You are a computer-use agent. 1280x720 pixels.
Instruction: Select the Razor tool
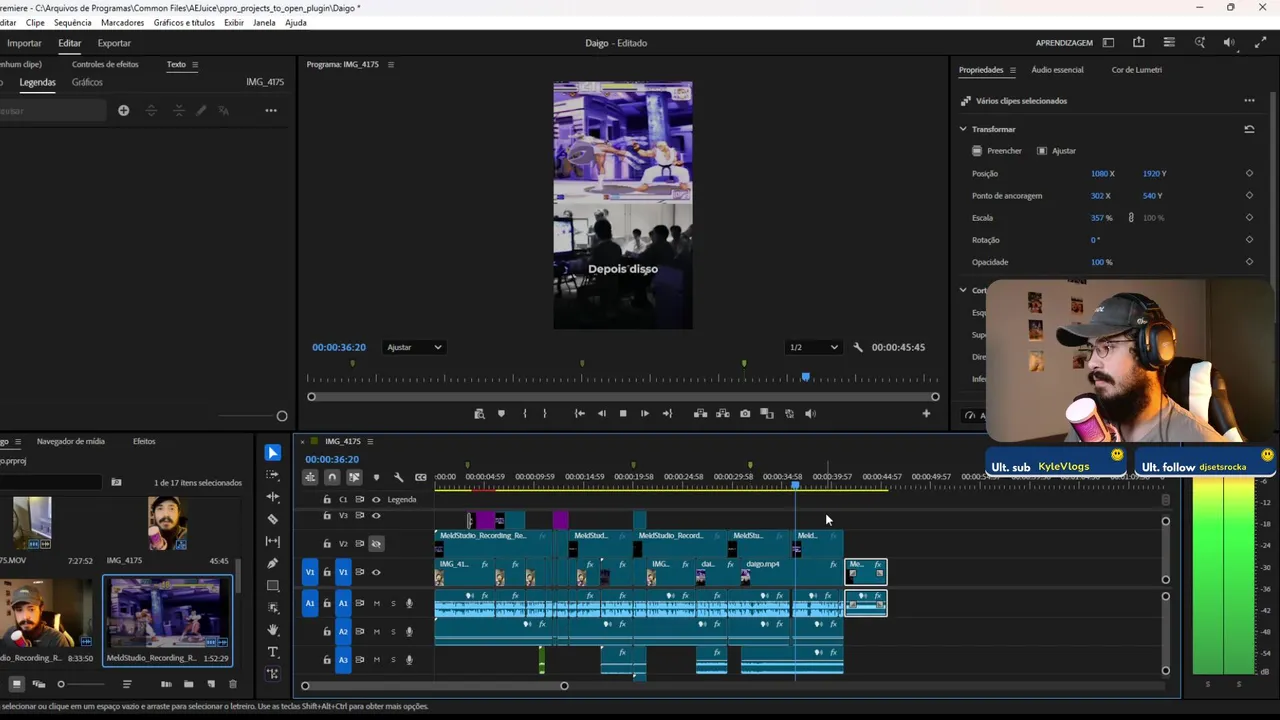pos(273,519)
